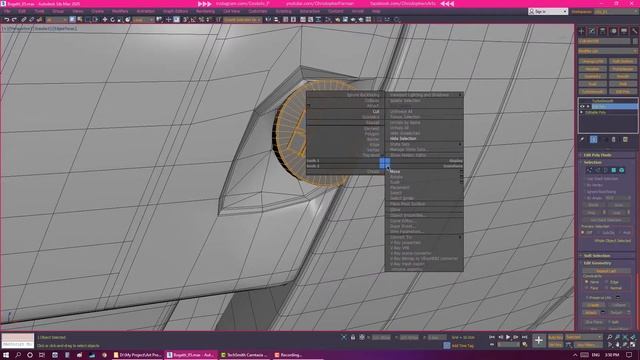Click the object name input field

click(x=604, y=41)
